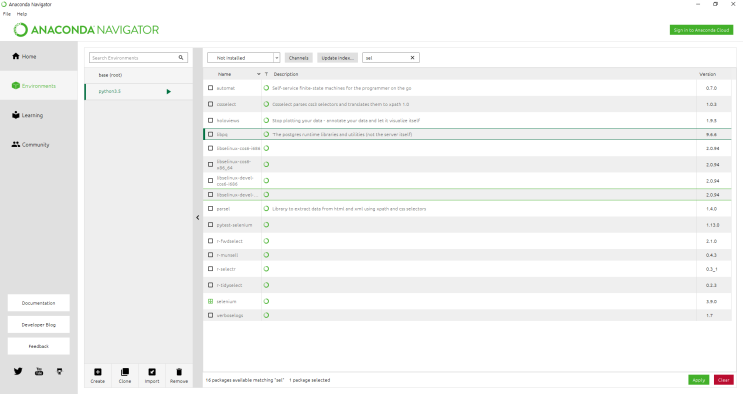Unmark the selenium package checkbox
The height and width of the screenshot is (394, 743).
(210, 301)
